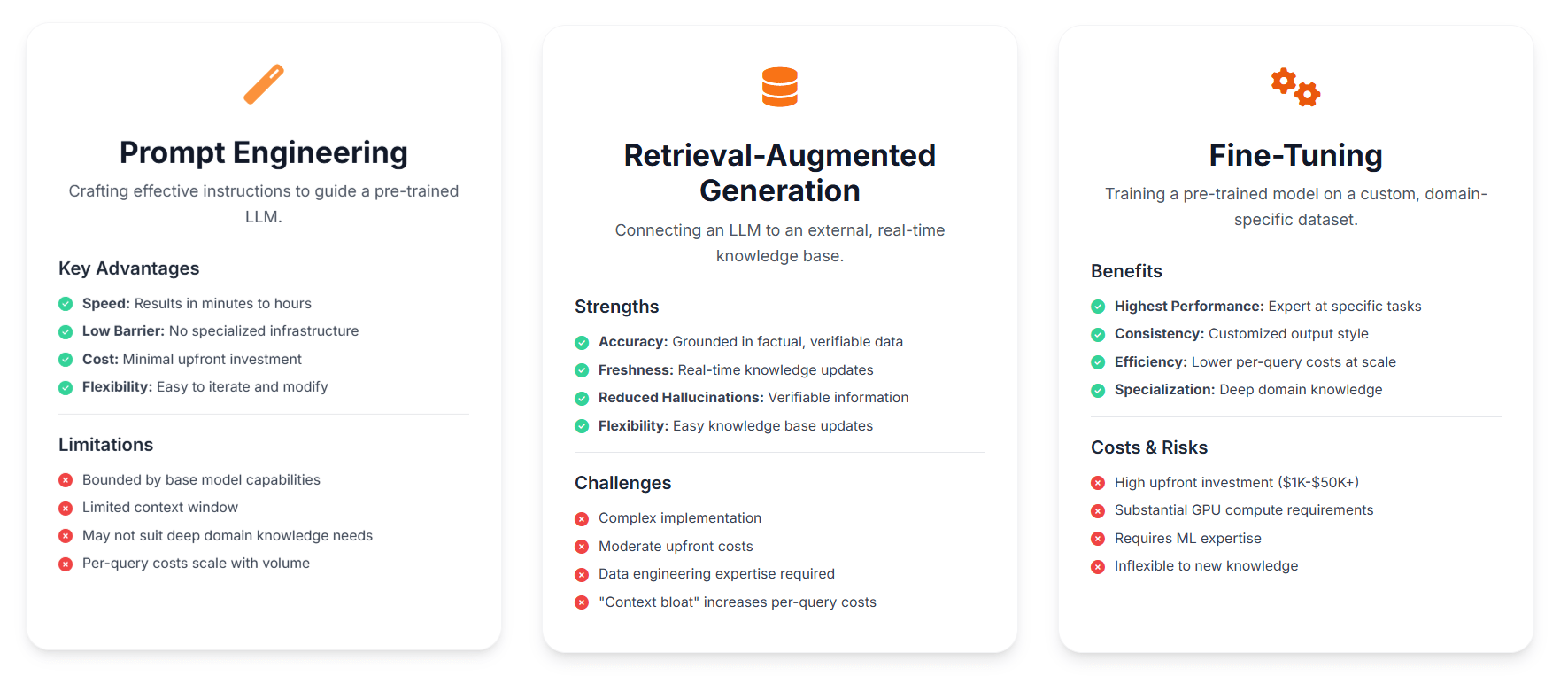Click the High upfront investment ($1K-$50K+) item
The image size is (1568, 684).
[1236, 483]
